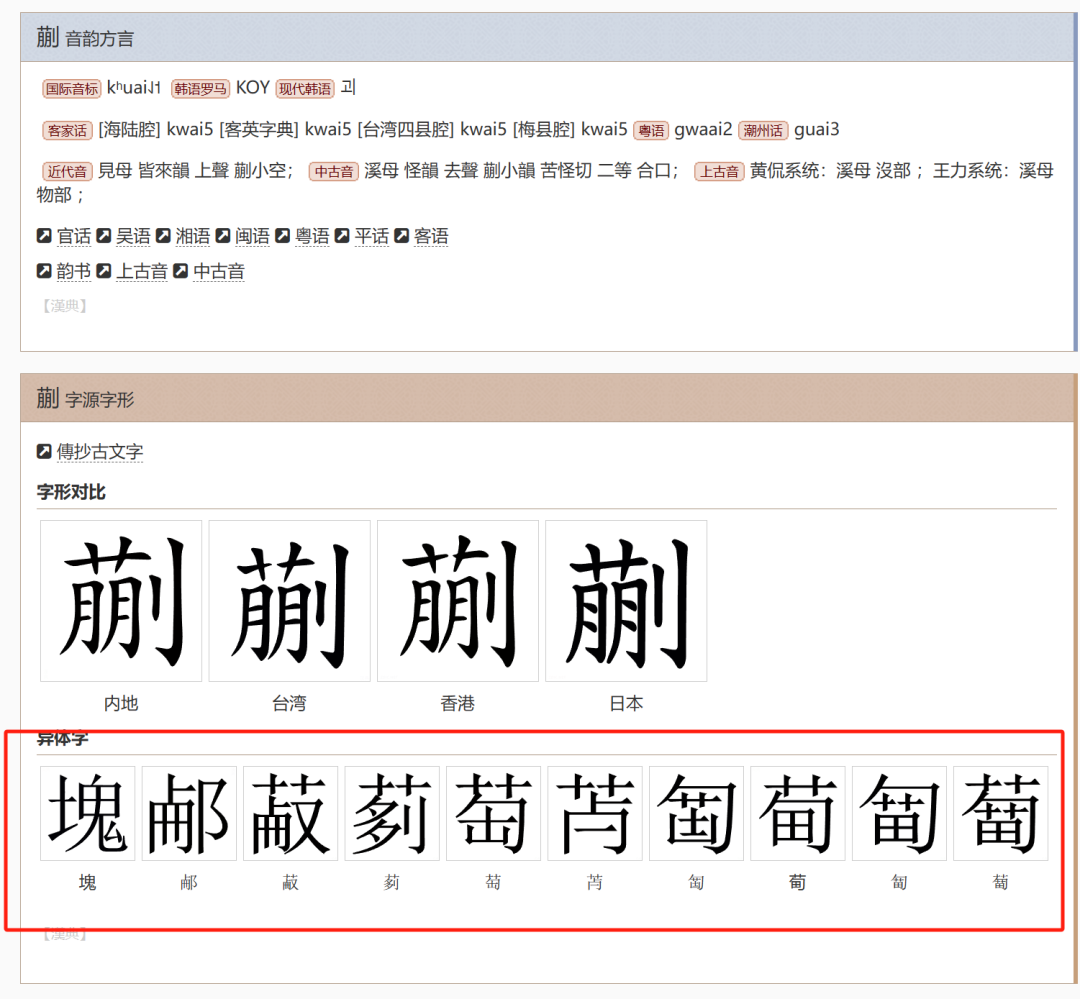This screenshot has height=999, width=1080.
Task: Open the ninth variant character thumbnail
Action: point(899,813)
